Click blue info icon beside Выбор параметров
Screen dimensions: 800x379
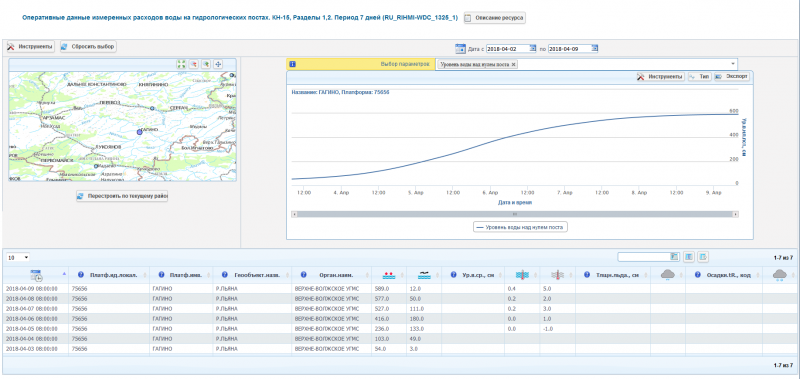[292, 64]
